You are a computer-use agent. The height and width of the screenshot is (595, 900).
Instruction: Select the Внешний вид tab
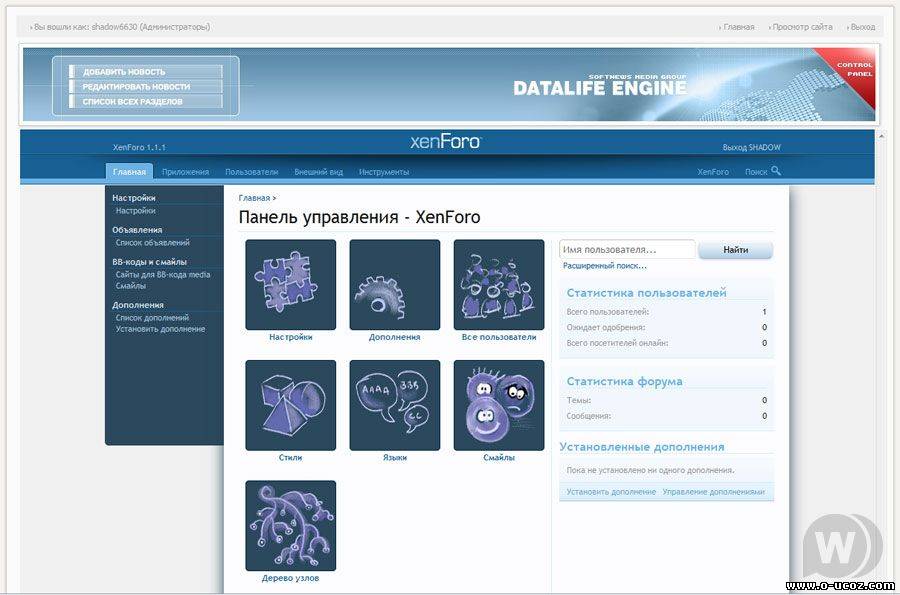pyautogui.click(x=319, y=172)
